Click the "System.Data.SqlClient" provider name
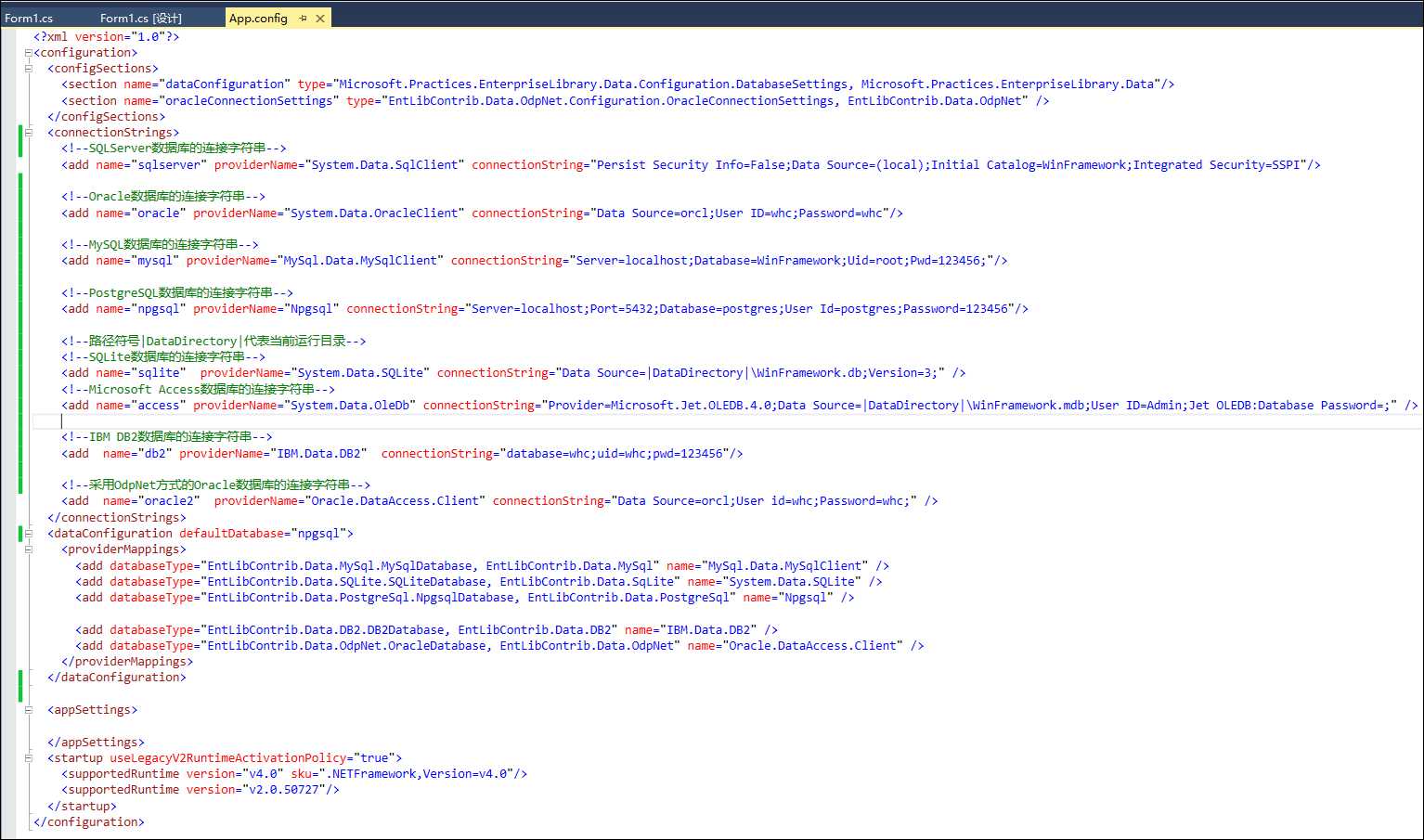 (384, 165)
